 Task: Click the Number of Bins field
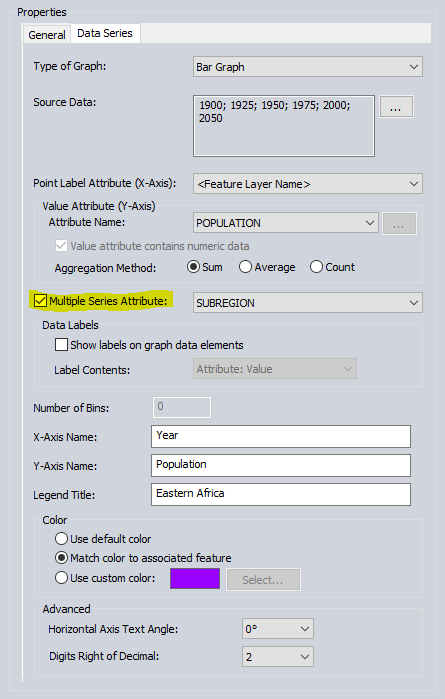tap(182, 407)
